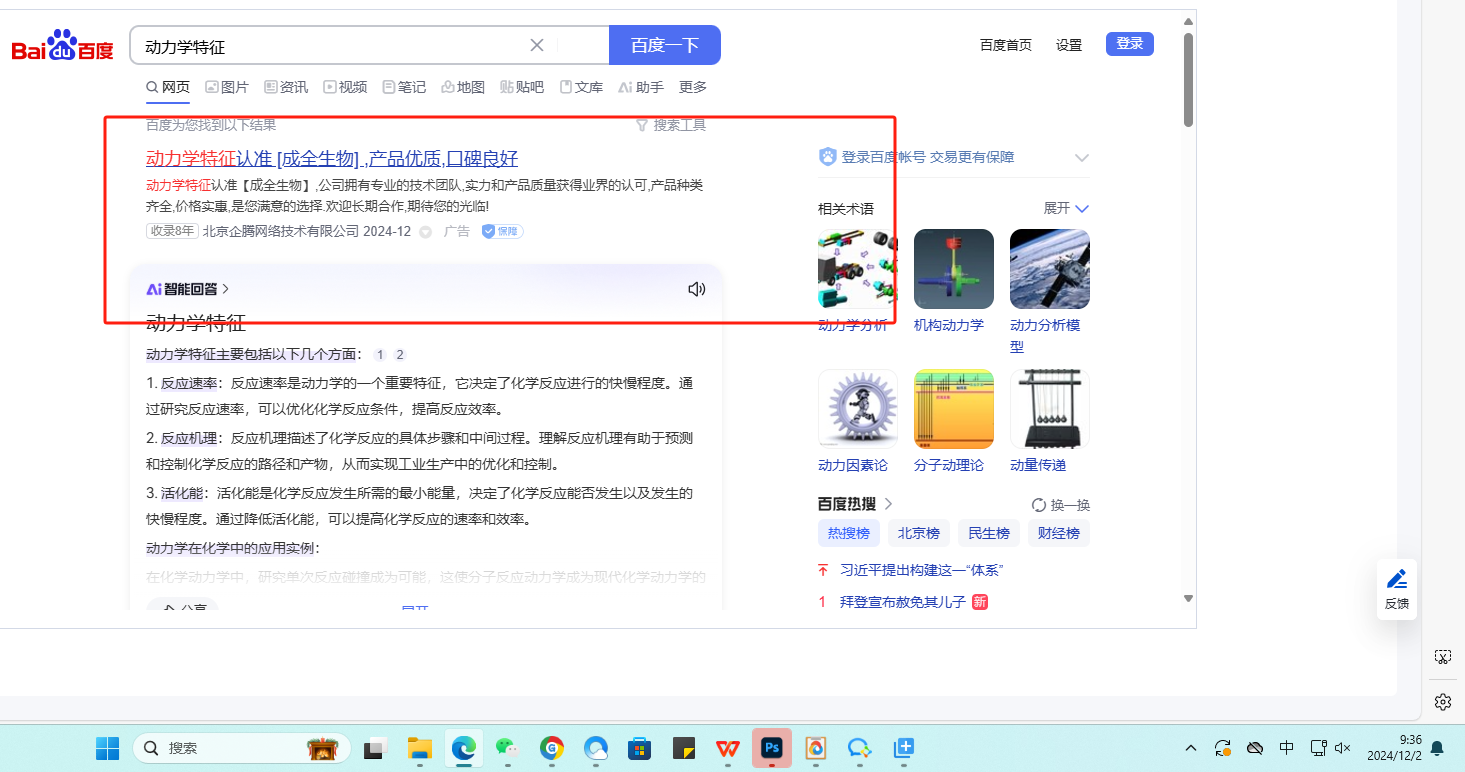Open the 动力因素论 gear thumbnail
This screenshot has height=772, width=1465.
coord(858,409)
